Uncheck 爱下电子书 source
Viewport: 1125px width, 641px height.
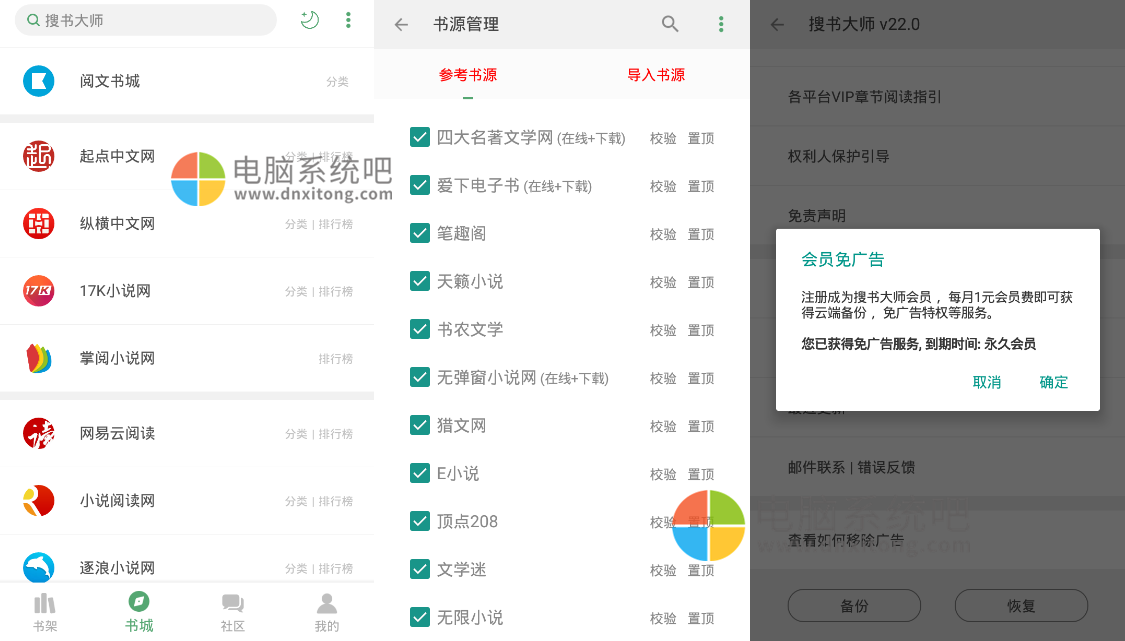420,185
